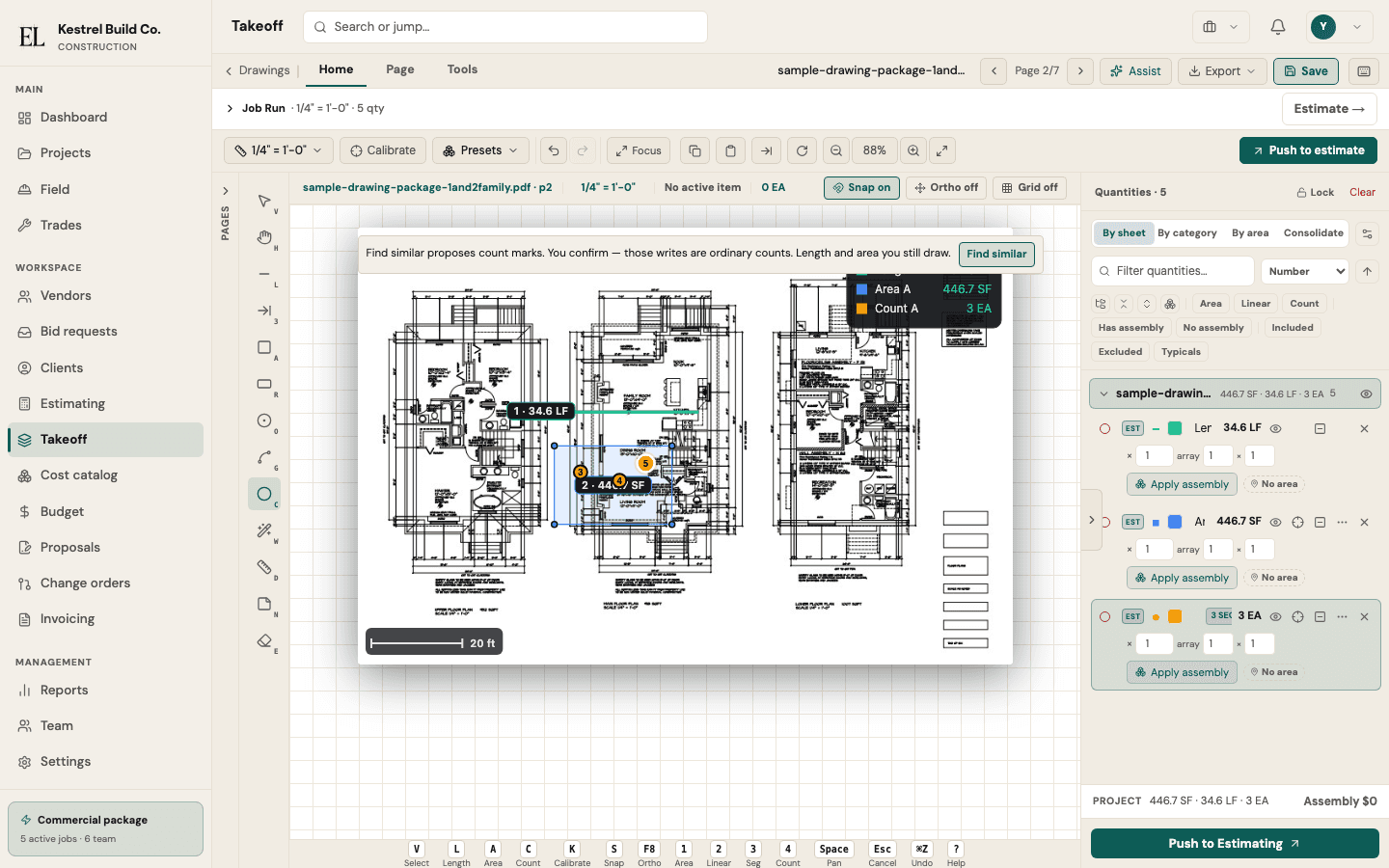Switch to By category view

pyautogui.click(x=1186, y=233)
